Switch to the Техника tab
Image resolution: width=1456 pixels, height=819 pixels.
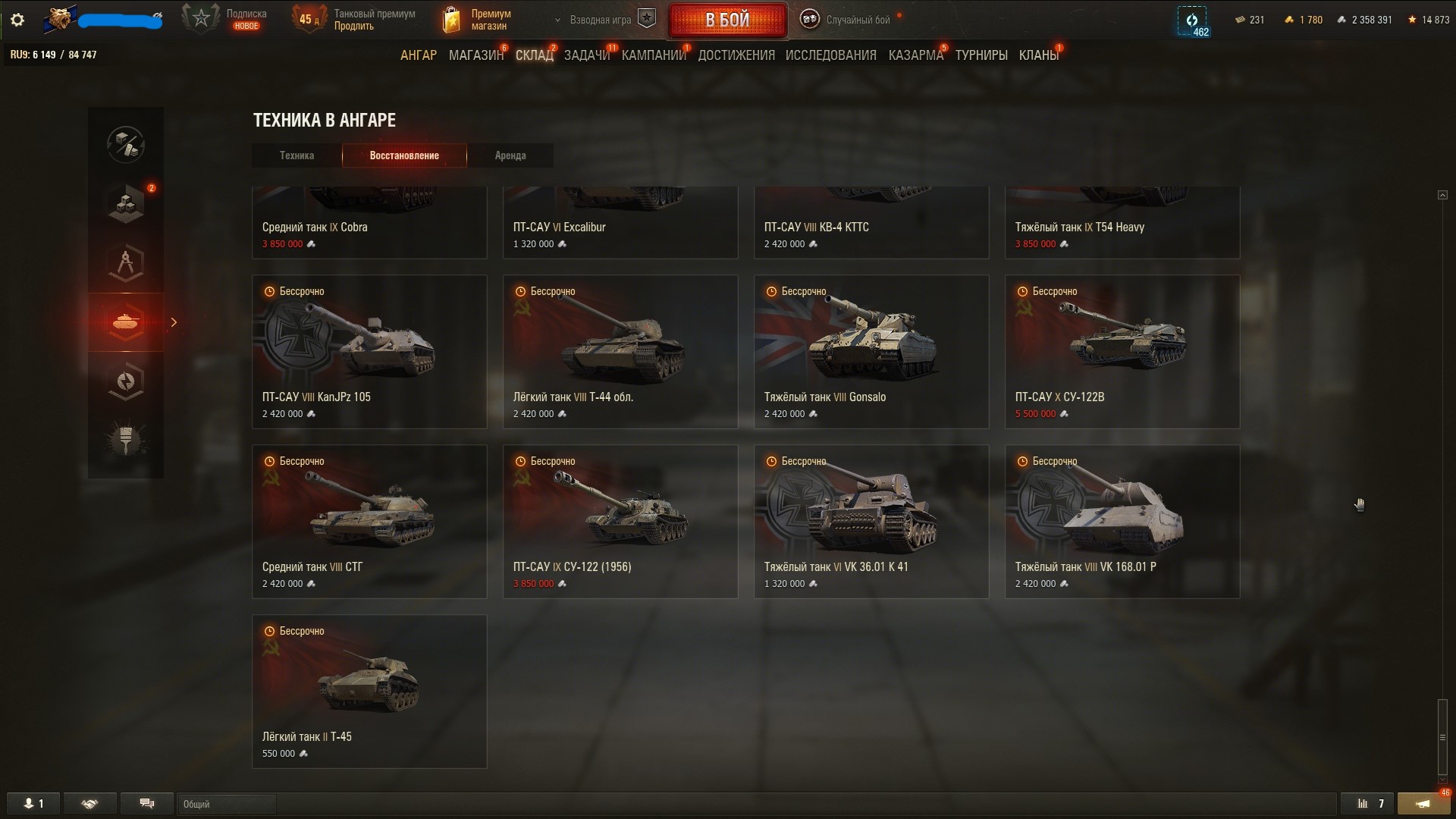[297, 155]
